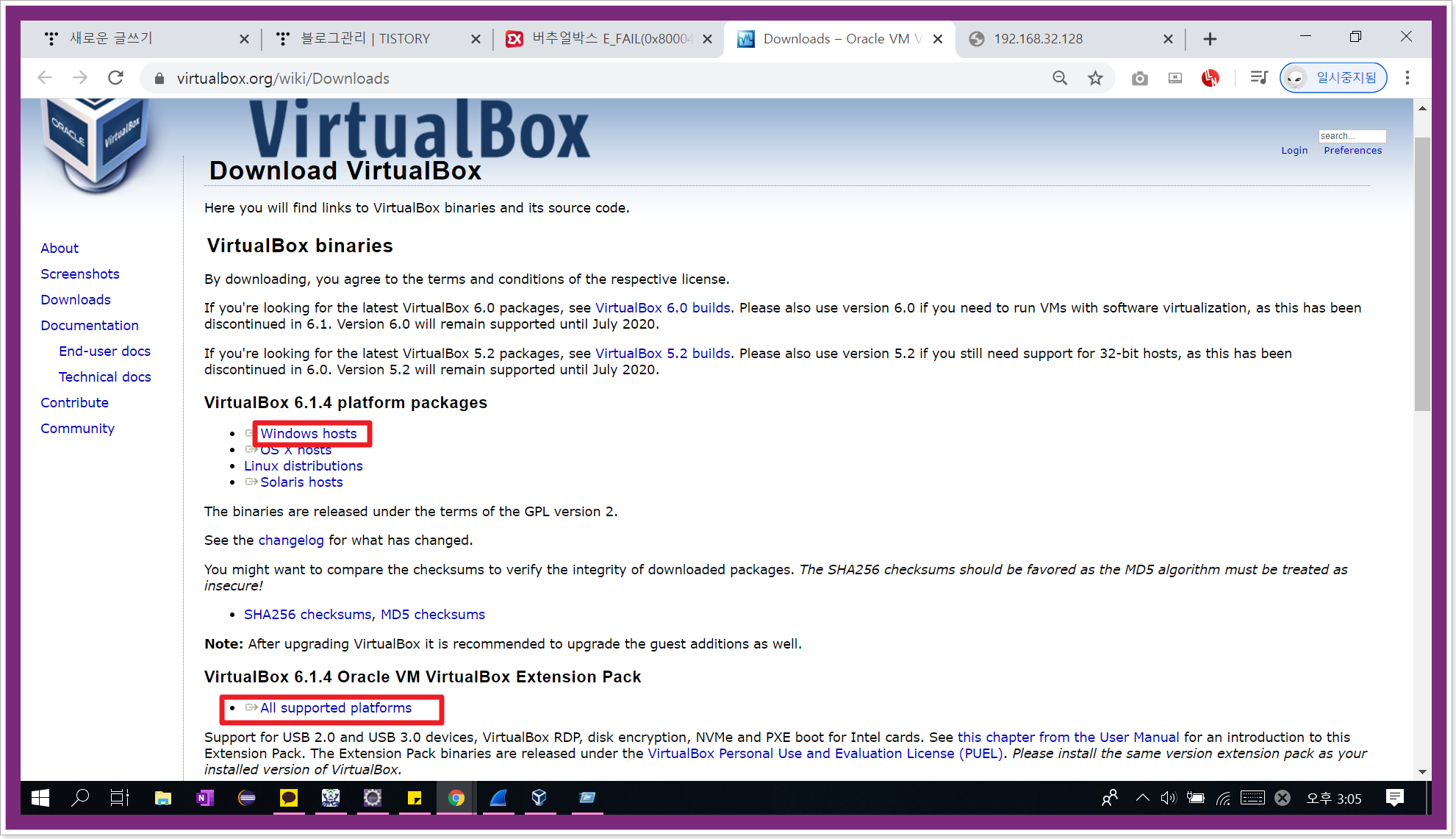Viewport: 1456px width, 839px height.
Task: Switch to the 192.168.32.128 tab
Action: (x=1058, y=39)
